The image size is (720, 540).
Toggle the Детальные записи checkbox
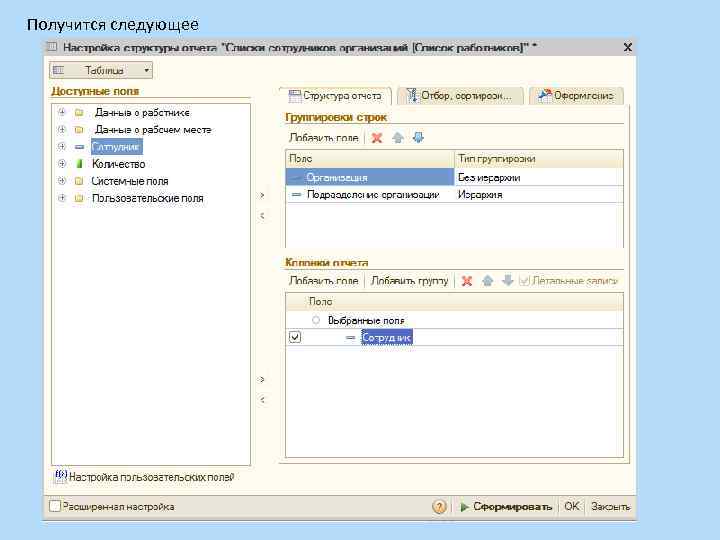coord(524,281)
